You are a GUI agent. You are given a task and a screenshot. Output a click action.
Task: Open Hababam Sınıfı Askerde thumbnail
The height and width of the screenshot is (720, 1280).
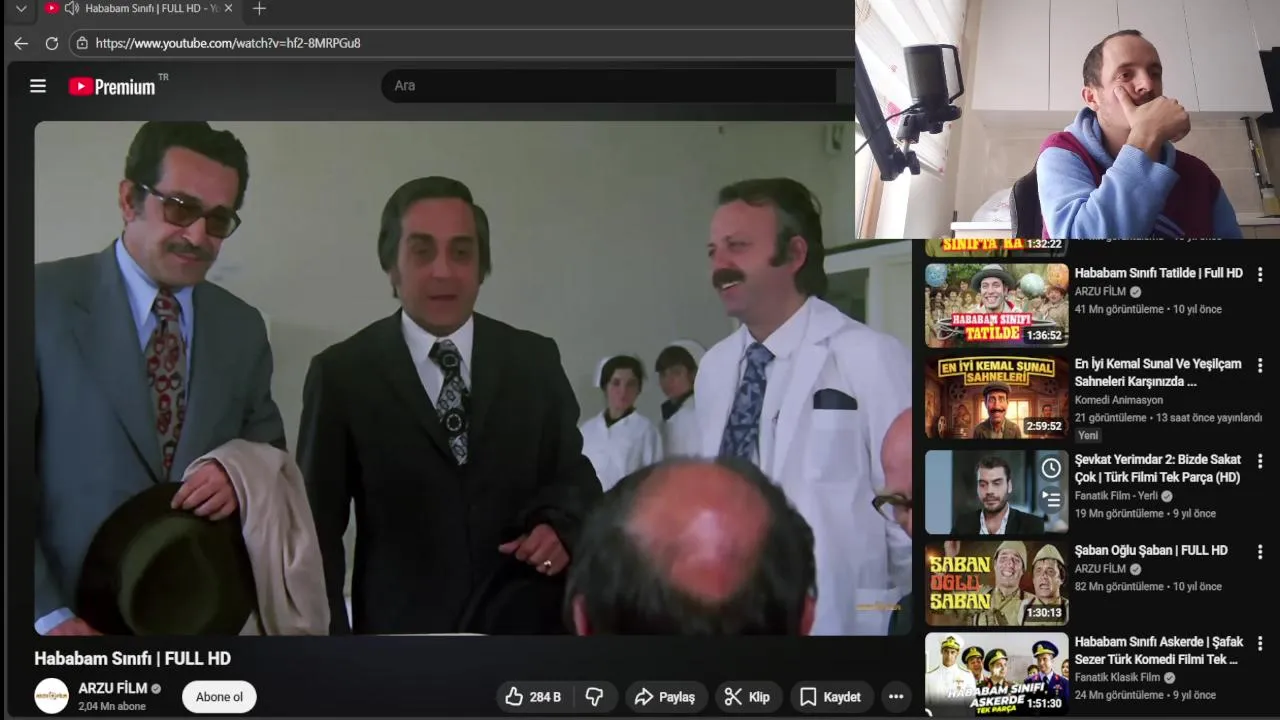coord(996,673)
